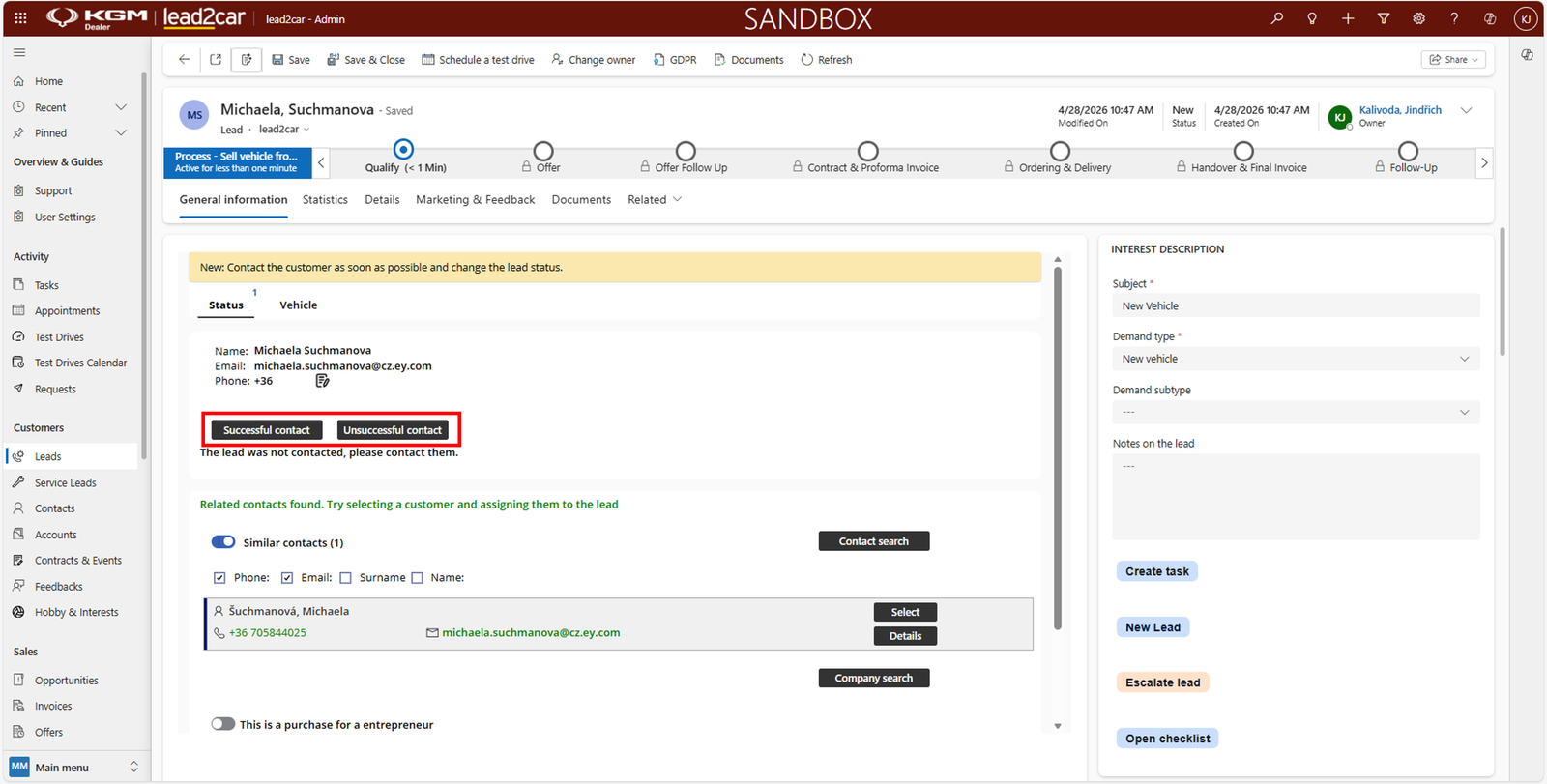
Task: Click the GDPR command
Action: 675,60
